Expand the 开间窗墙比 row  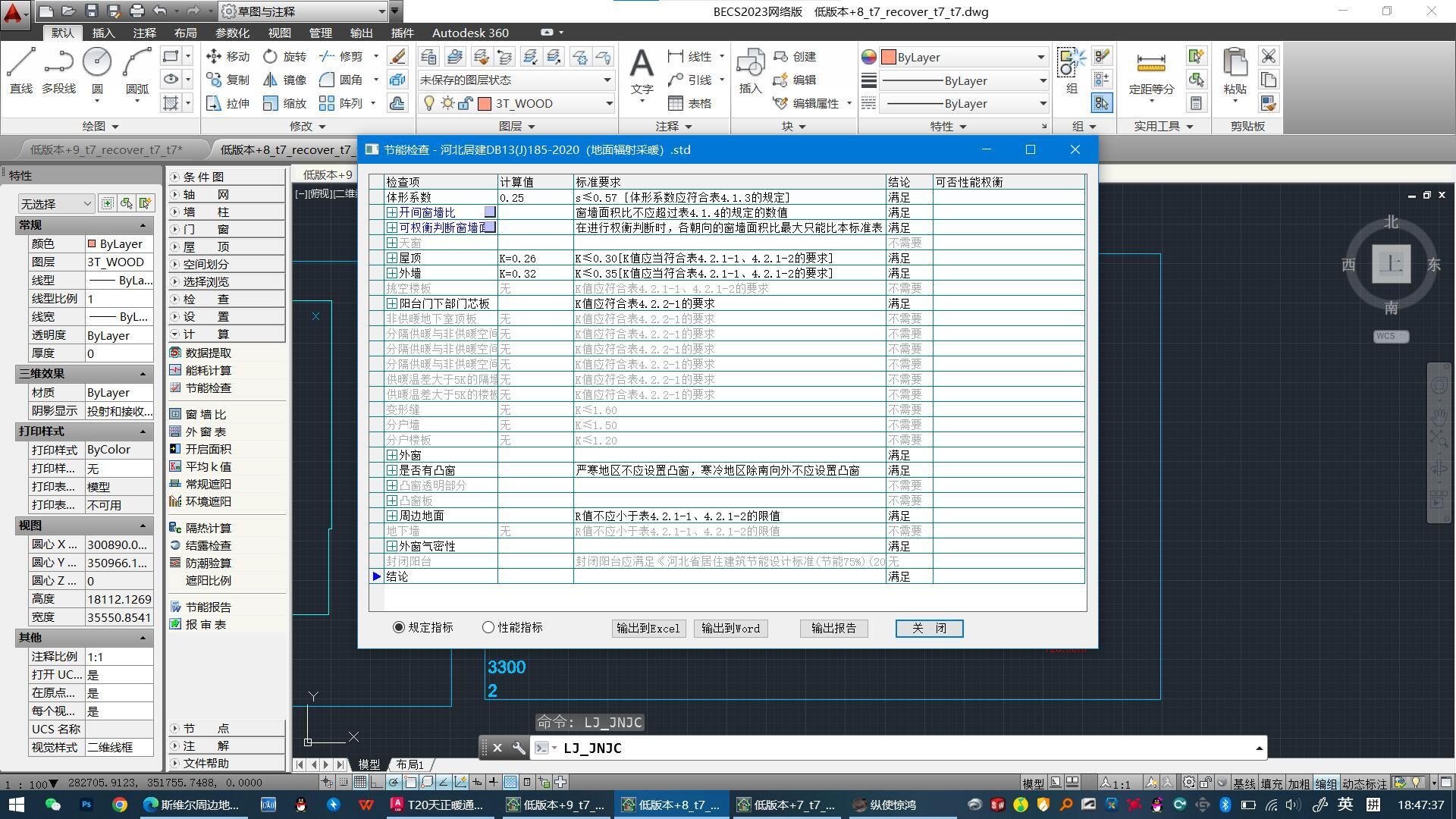(x=392, y=213)
